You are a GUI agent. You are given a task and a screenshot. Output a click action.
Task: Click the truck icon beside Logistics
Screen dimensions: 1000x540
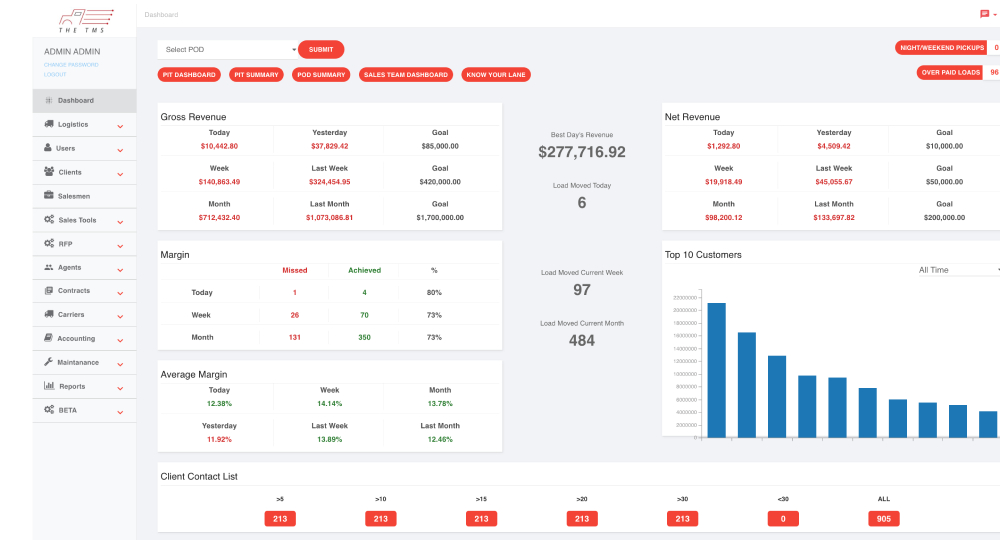point(49,124)
